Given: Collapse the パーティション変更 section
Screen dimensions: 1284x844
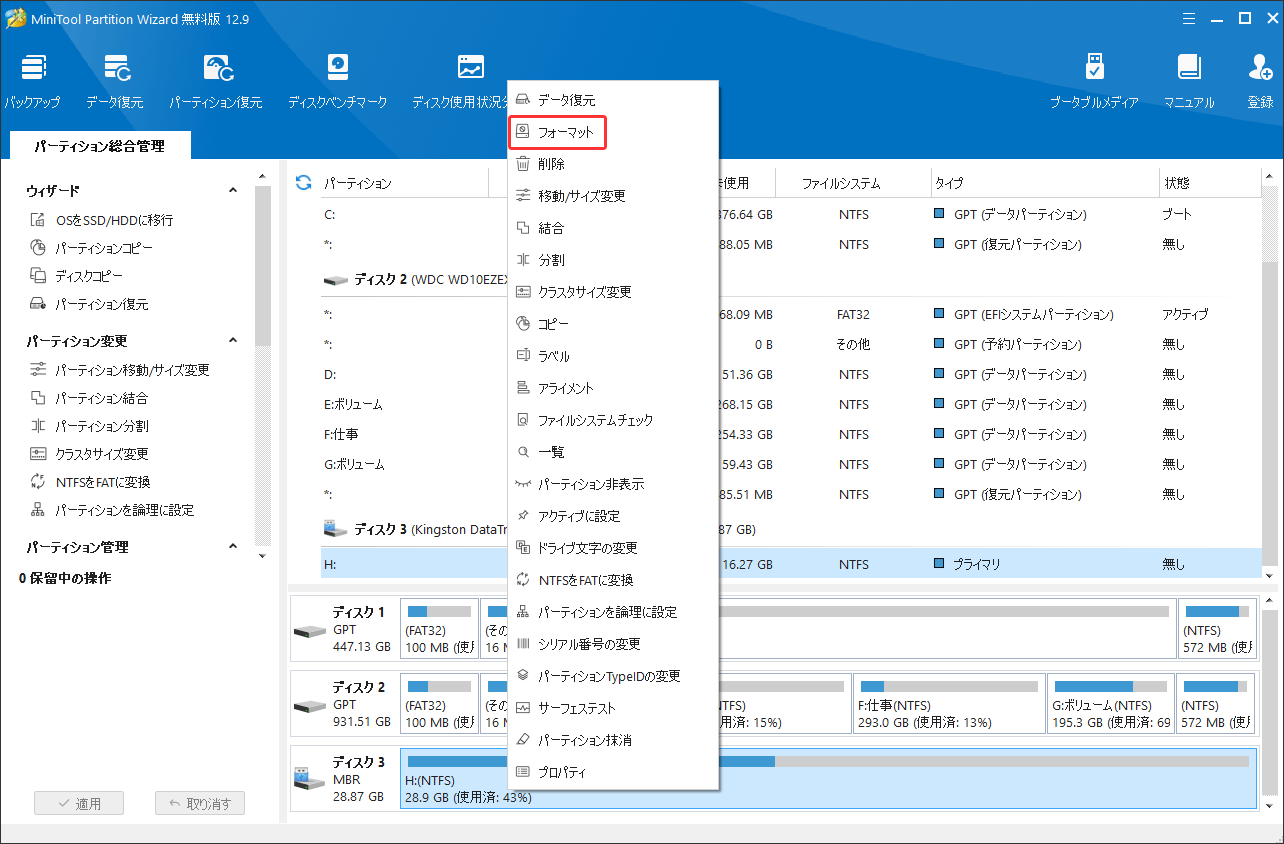Looking at the screenshot, I should pos(233,341).
